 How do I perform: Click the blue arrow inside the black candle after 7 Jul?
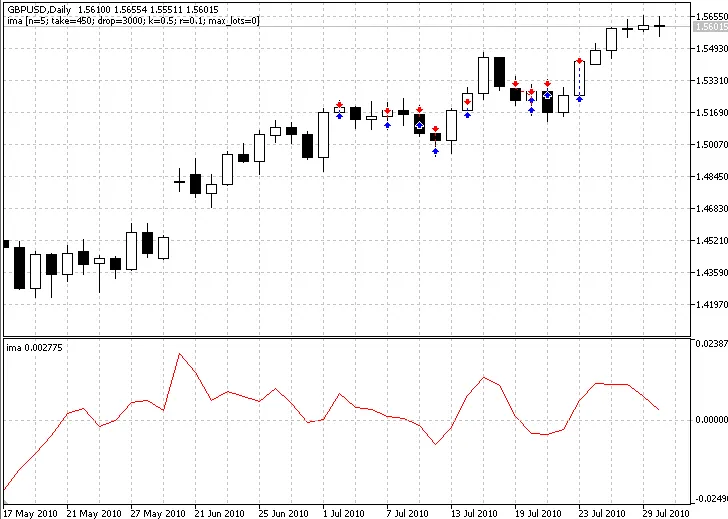click(x=420, y=124)
